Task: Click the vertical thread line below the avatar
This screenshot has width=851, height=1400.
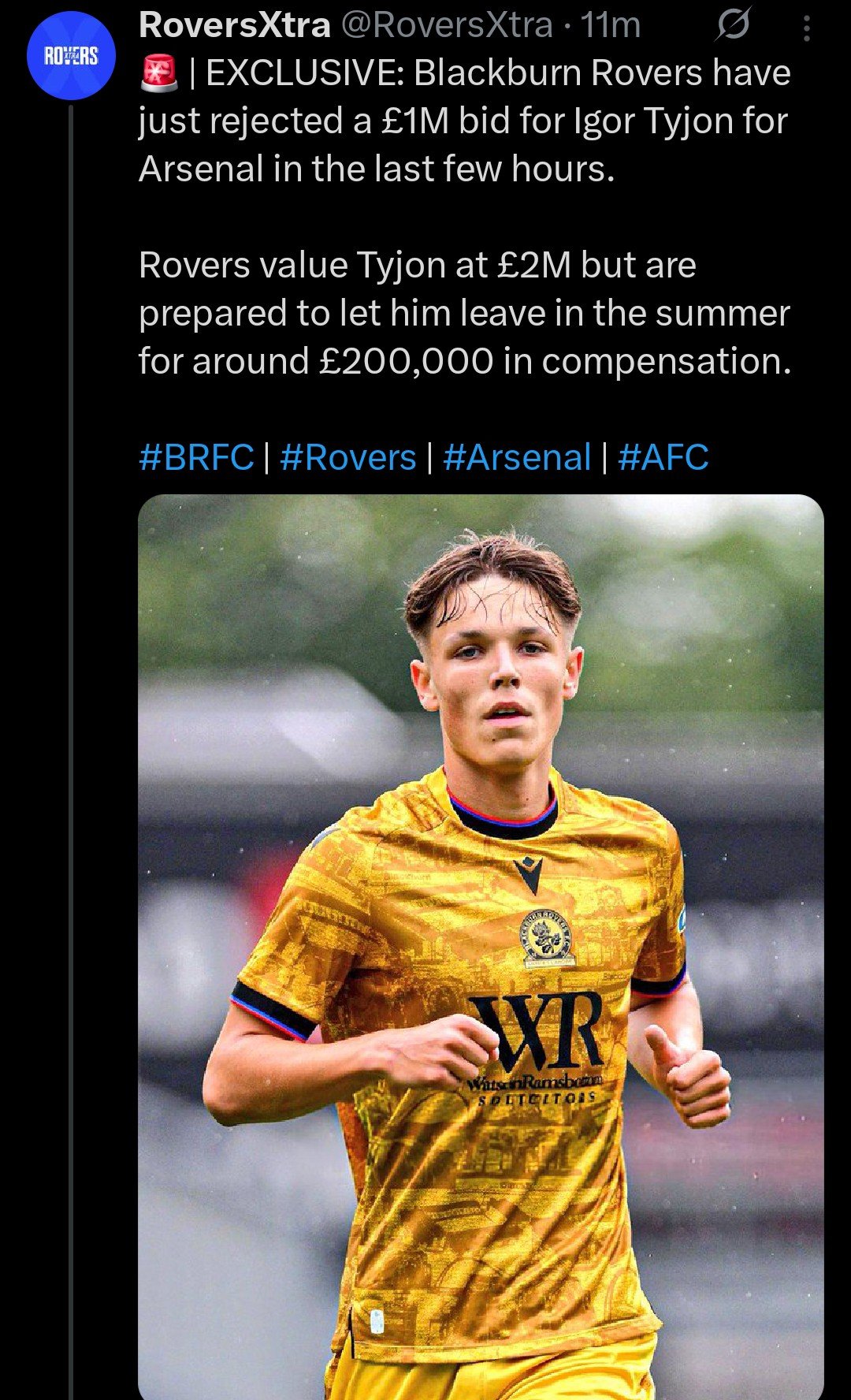Action: click(x=71, y=709)
